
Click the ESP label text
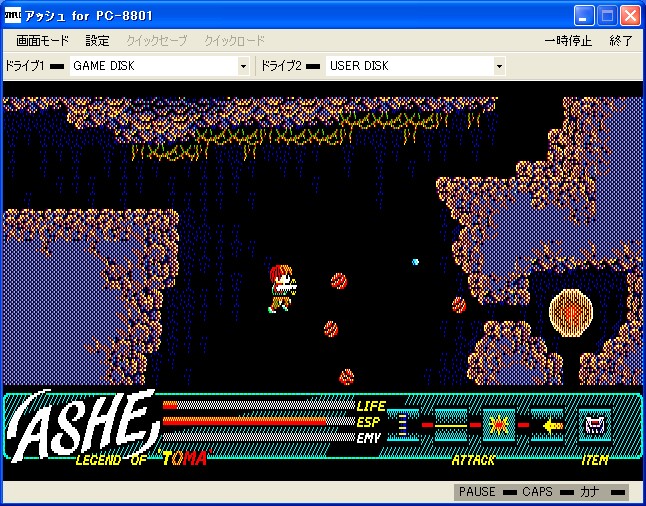pos(368,422)
